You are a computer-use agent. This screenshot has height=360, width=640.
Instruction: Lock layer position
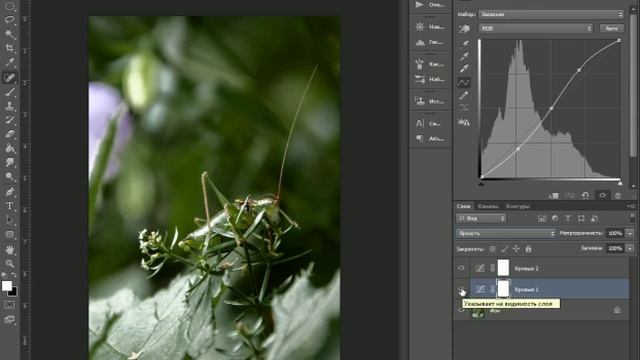[x=516, y=249]
